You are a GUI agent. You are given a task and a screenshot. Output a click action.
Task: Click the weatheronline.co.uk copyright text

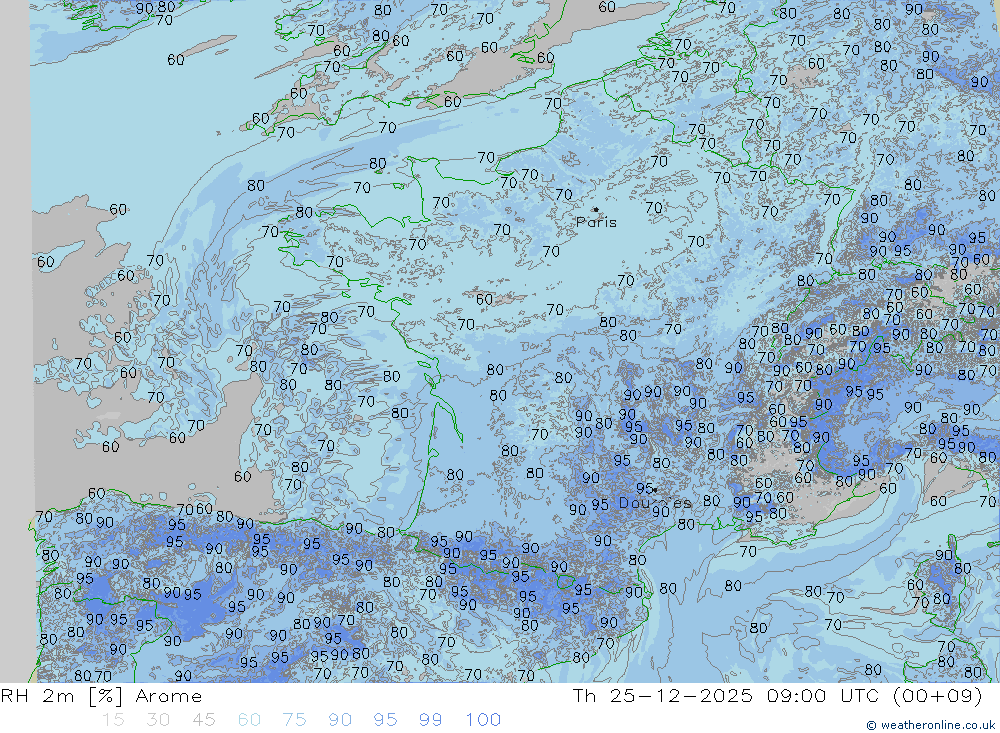point(930,725)
